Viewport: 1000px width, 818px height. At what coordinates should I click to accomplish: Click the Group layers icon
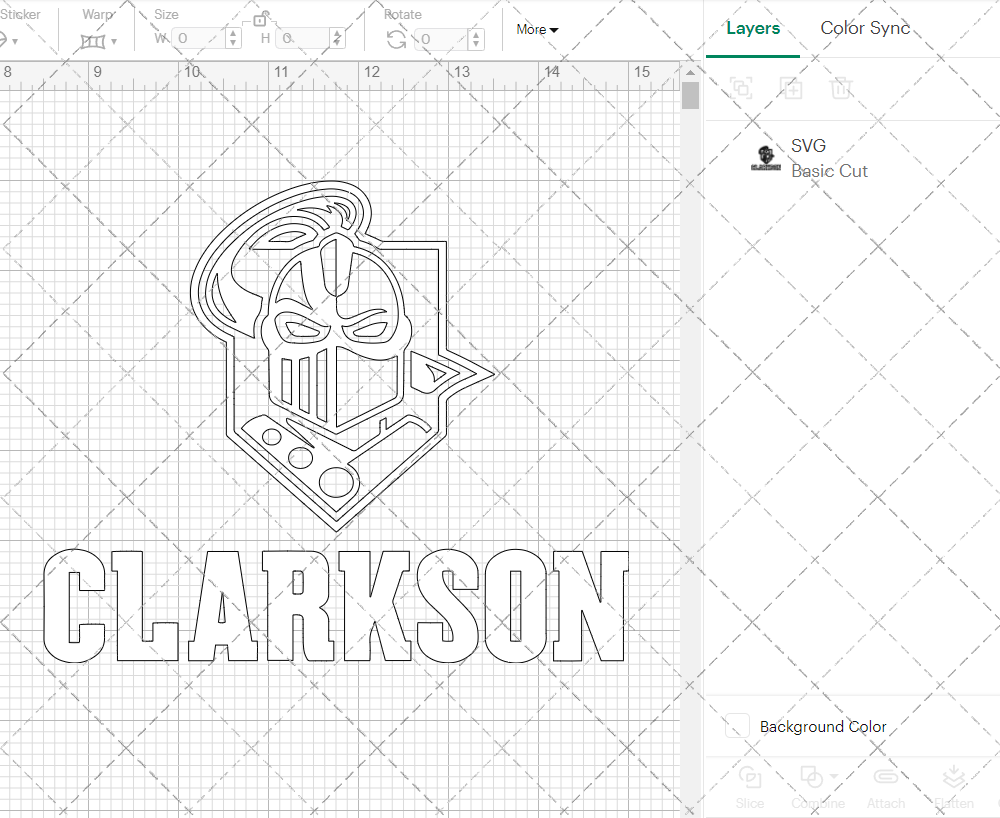point(741,88)
